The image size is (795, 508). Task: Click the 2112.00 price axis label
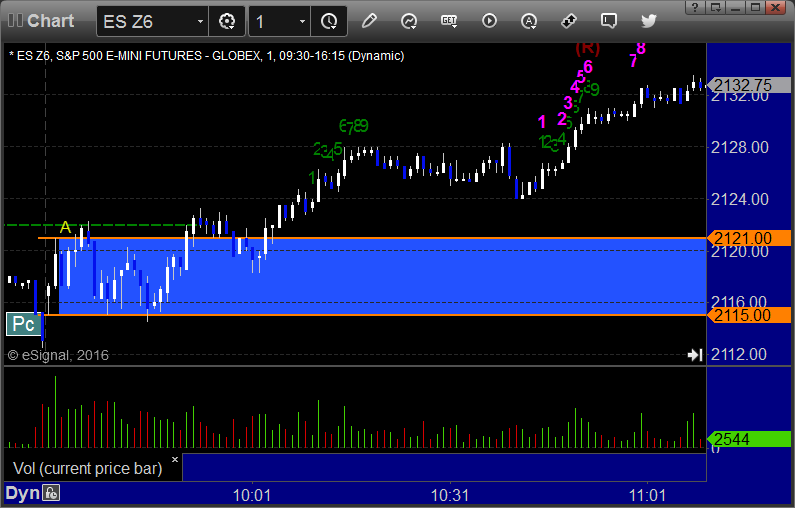click(740, 354)
